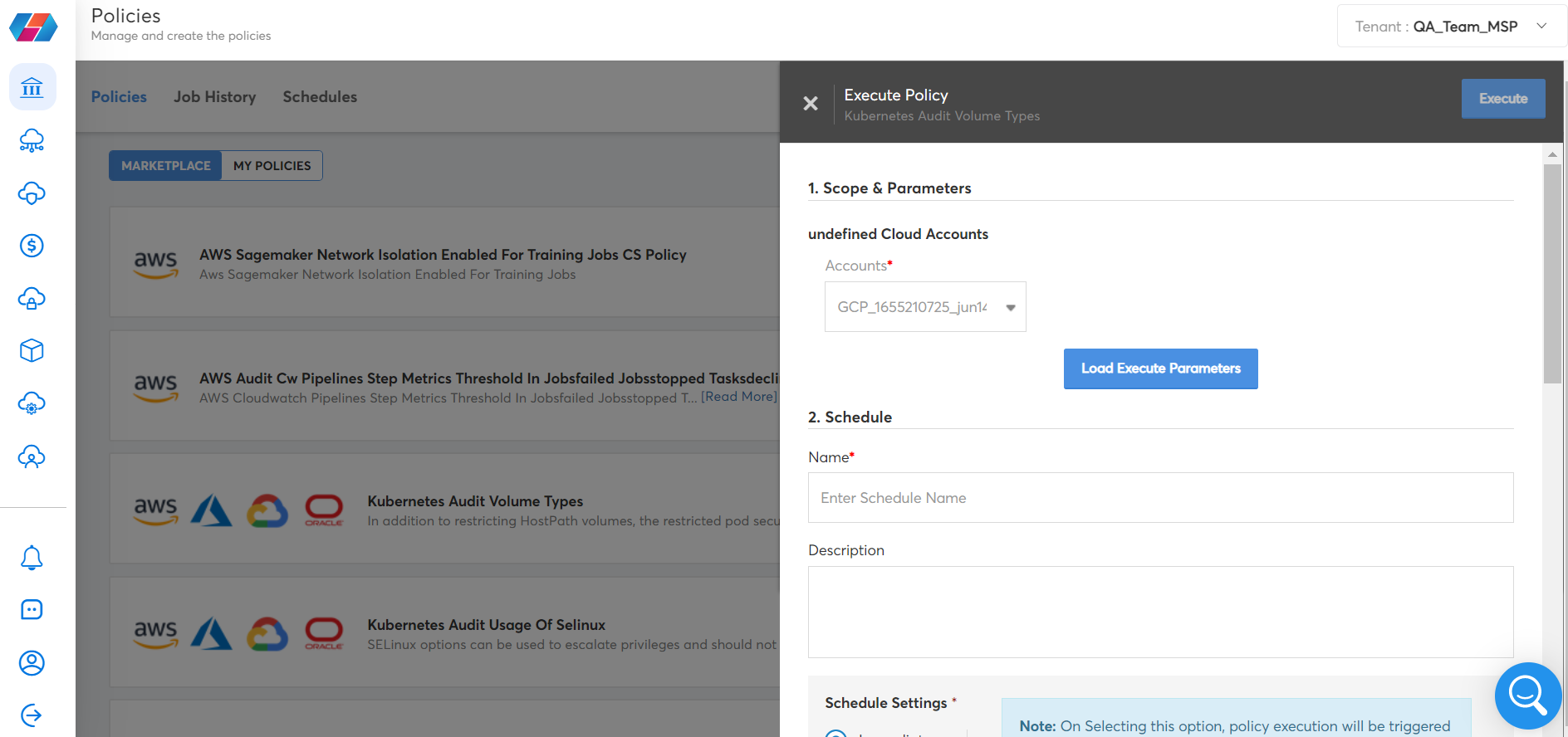
Task: Switch to the Job History tab
Action: pos(215,97)
